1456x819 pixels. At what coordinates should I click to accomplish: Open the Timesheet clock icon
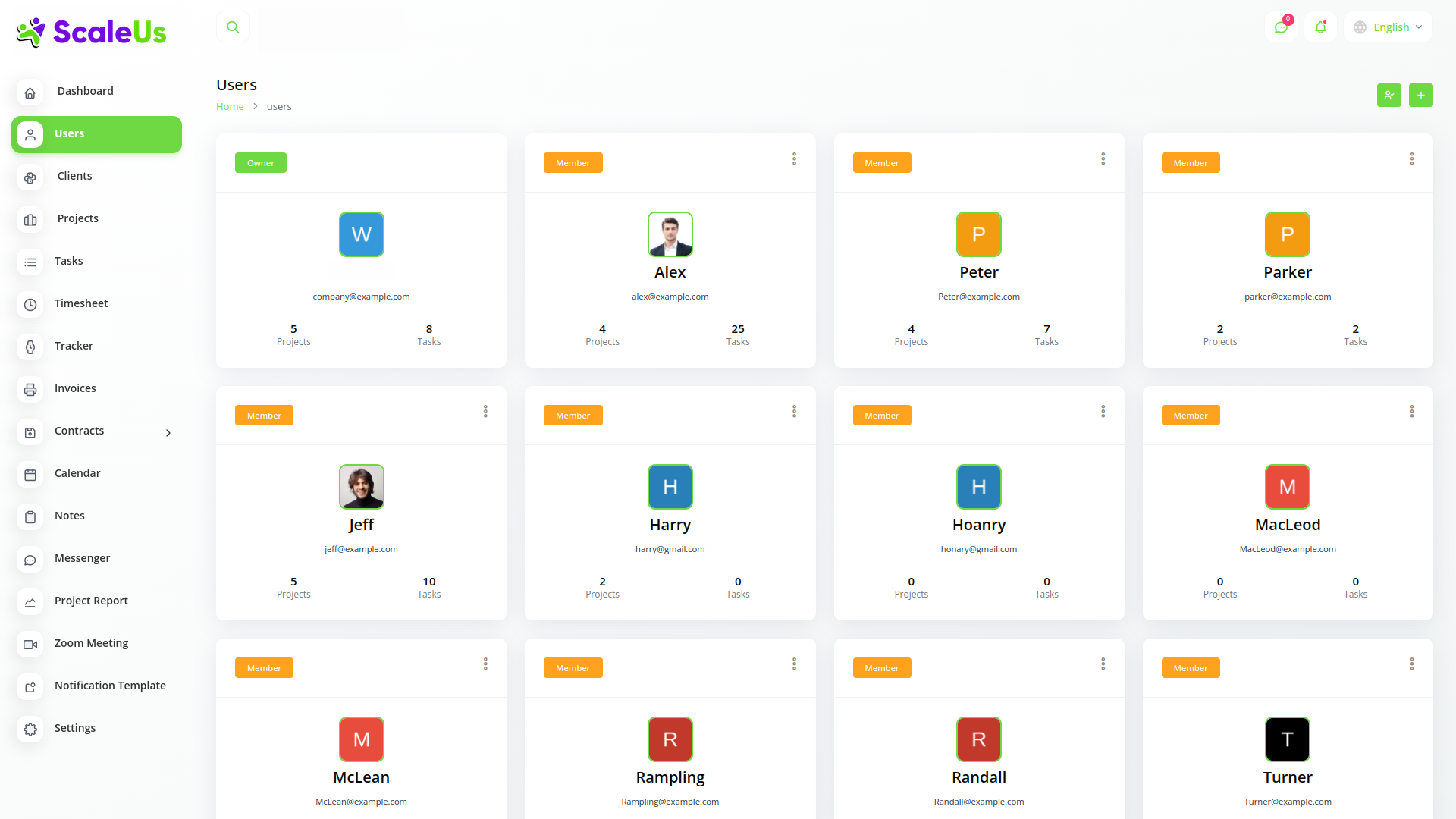(x=30, y=304)
